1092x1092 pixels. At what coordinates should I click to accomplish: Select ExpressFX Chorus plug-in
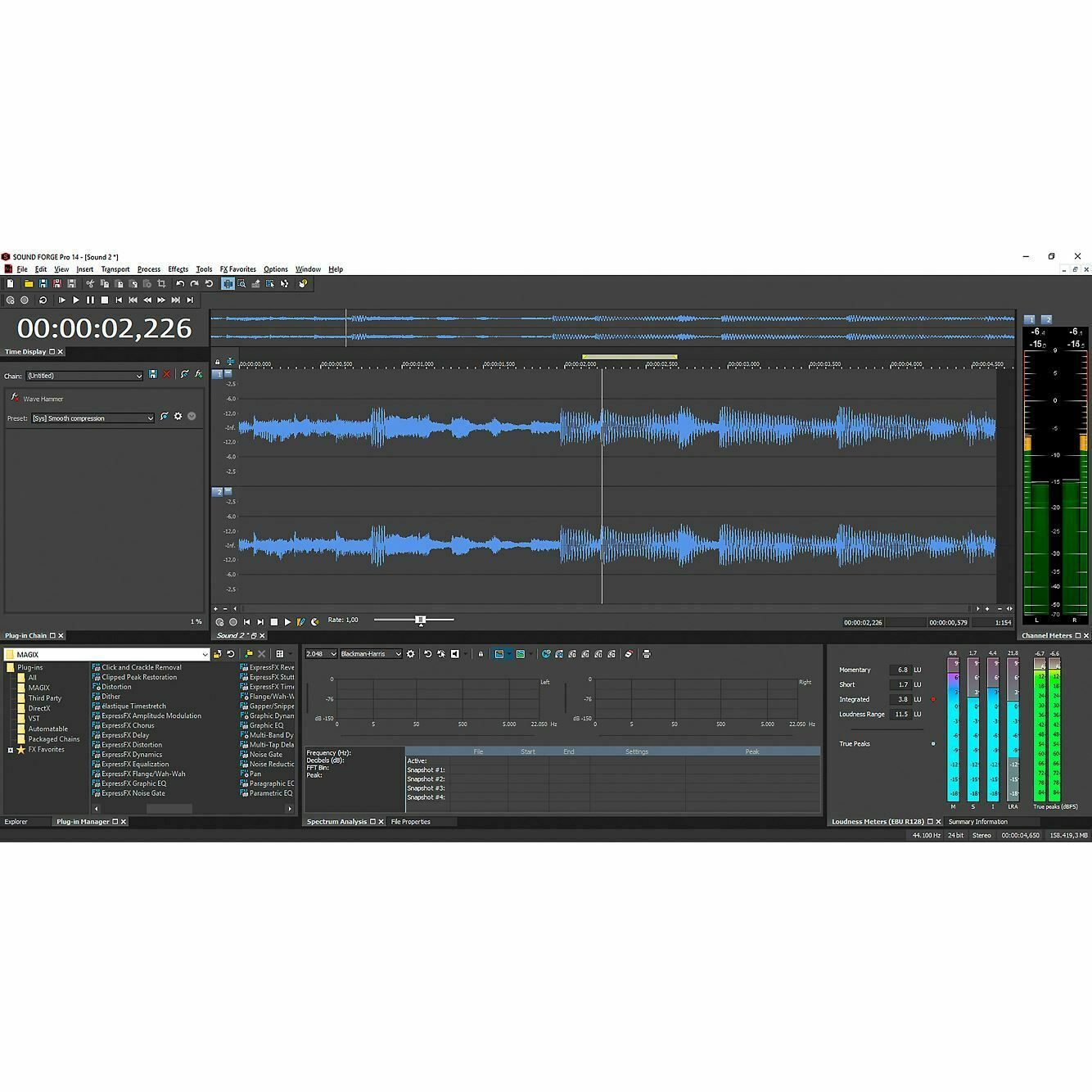123,725
